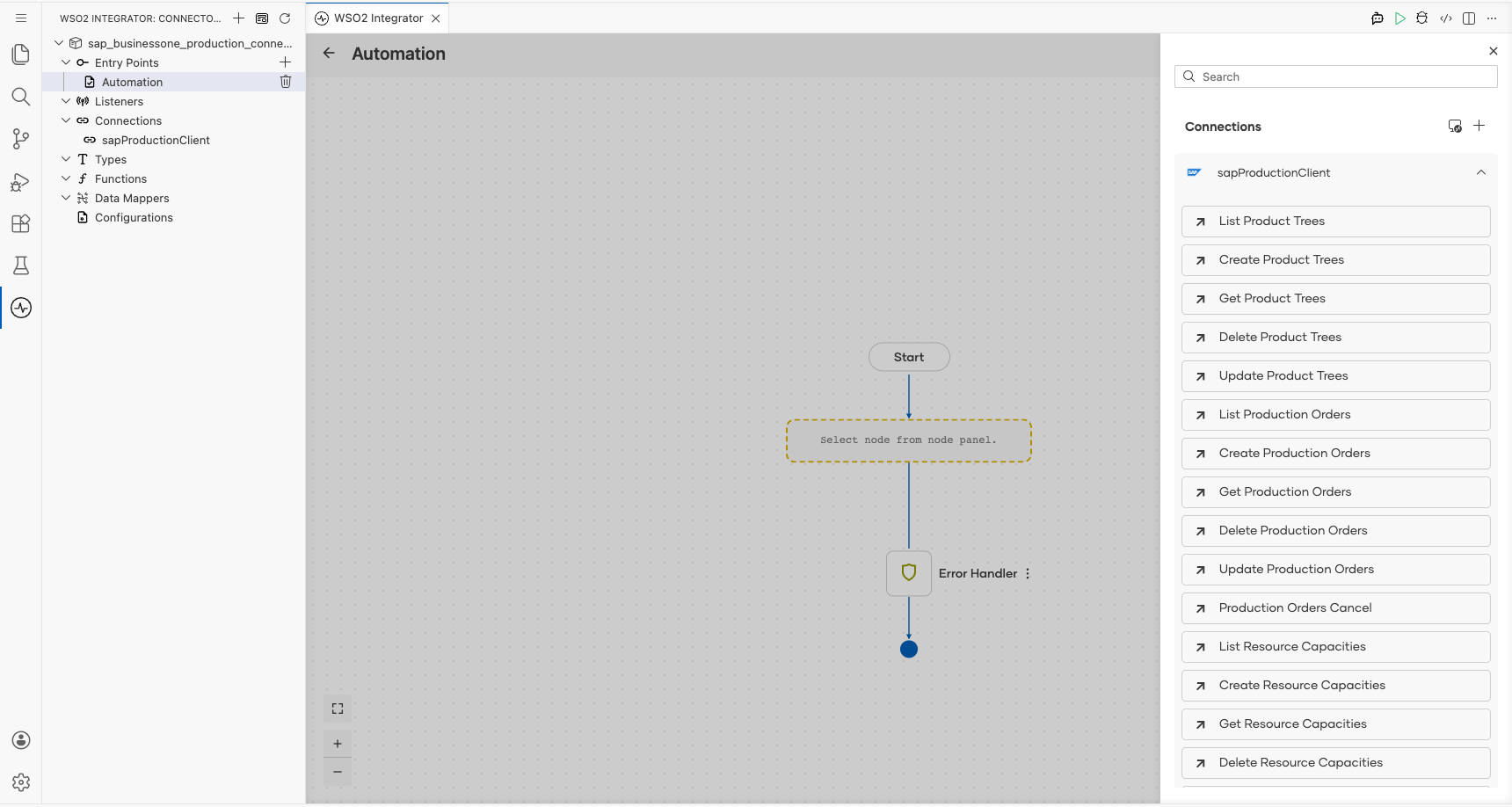Open the Explorer files icon in activity bar
Viewport: 1512px width, 807px height.
point(21,55)
